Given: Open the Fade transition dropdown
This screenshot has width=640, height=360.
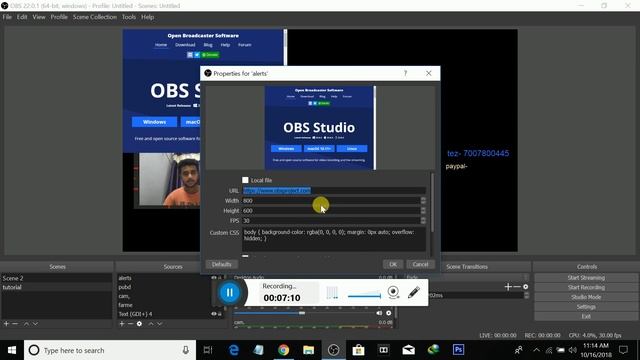Looking at the screenshot, I should click(467, 278).
